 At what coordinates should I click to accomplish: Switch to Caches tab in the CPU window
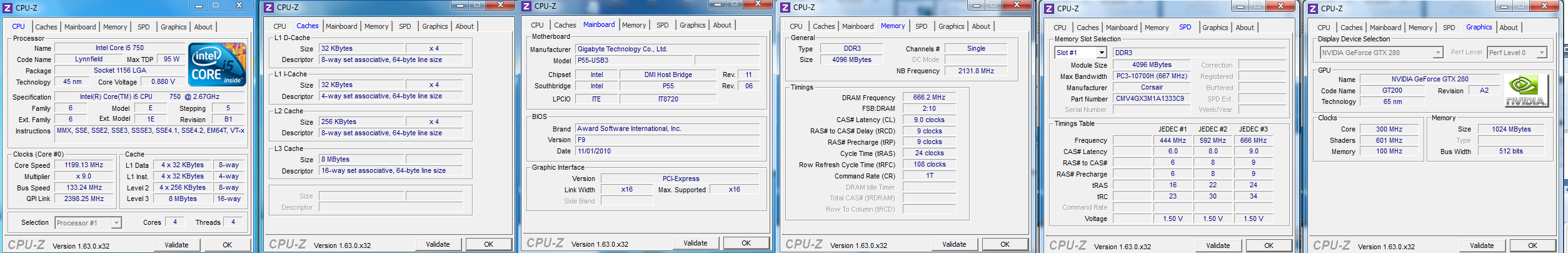tap(46, 27)
